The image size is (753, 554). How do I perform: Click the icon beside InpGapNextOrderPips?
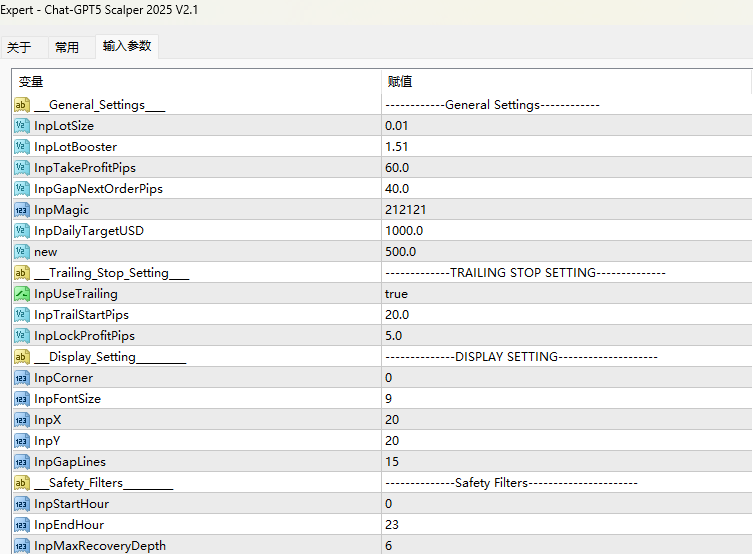(x=22, y=189)
